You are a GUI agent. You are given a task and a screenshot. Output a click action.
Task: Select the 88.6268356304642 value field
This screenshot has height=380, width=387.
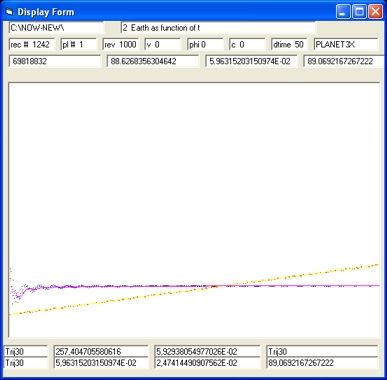pyautogui.click(x=153, y=61)
